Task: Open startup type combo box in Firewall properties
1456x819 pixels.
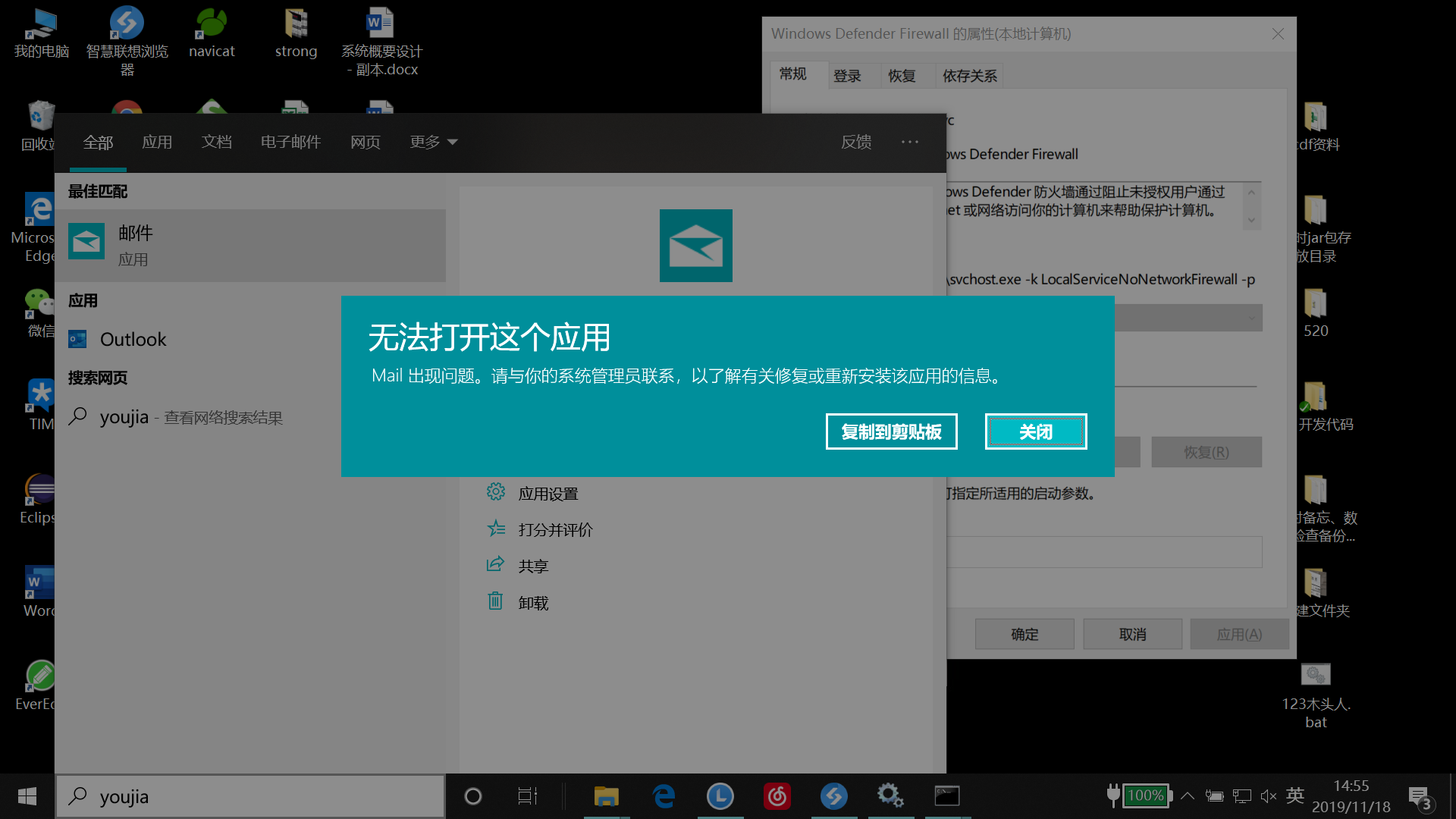Action: 1188,318
